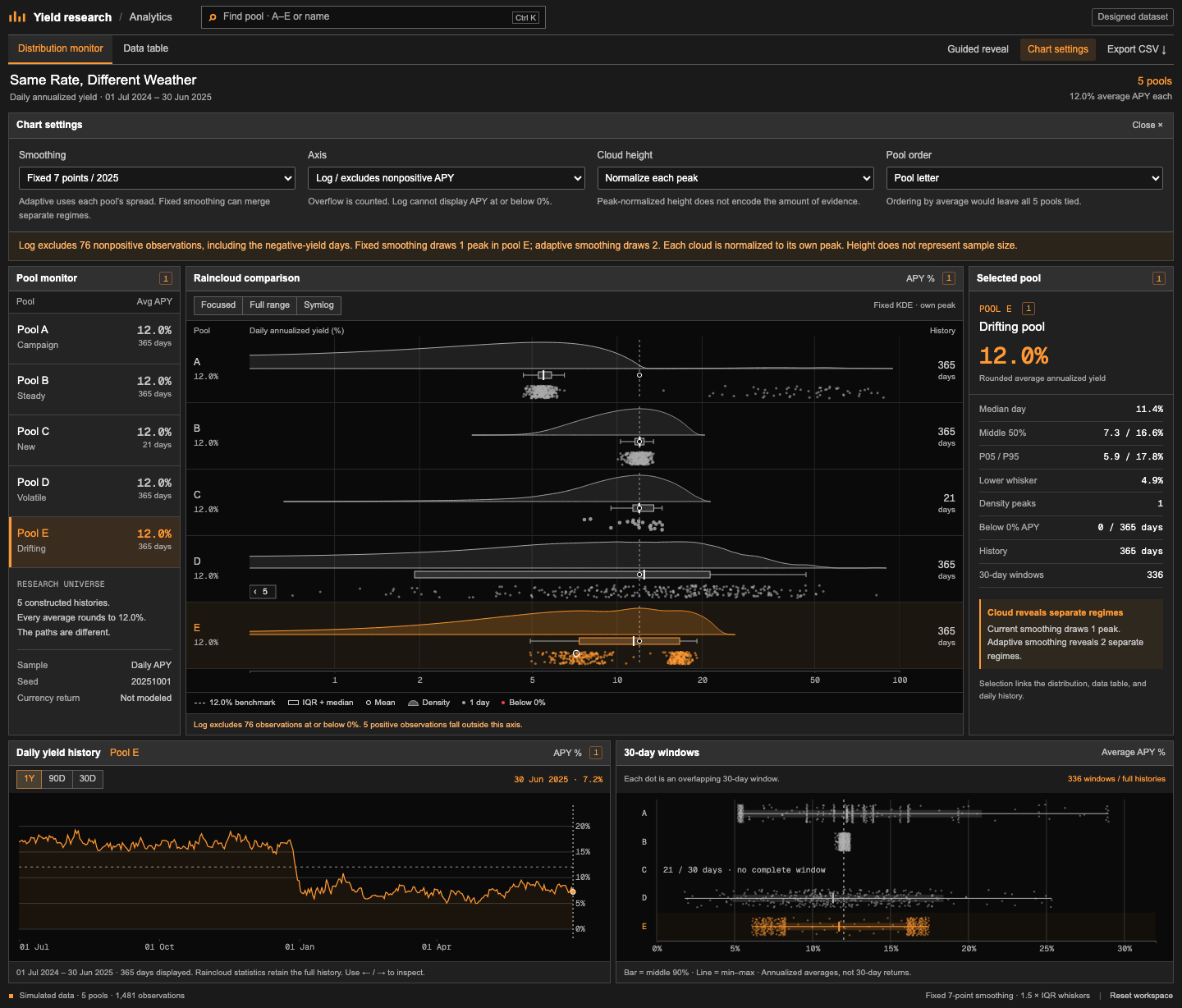Switch history to the 90D range

(x=57, y=779)
